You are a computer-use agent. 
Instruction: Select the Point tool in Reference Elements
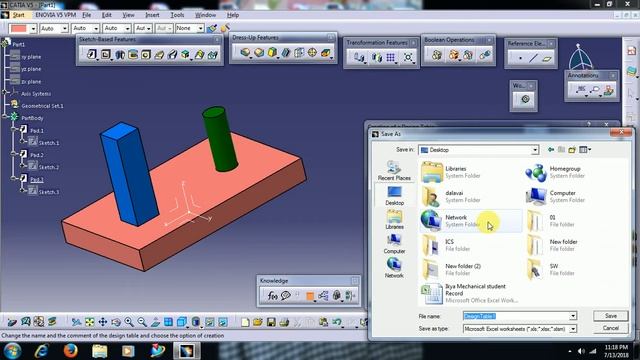tap(520, 58)
